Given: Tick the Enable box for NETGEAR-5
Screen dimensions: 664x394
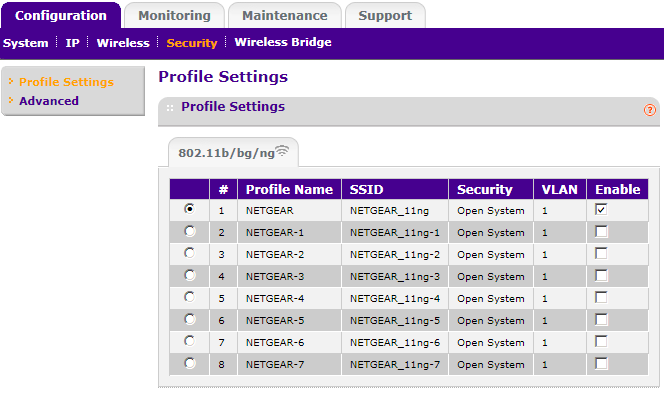Looking at the screenshot, I should tap(601, 319).
